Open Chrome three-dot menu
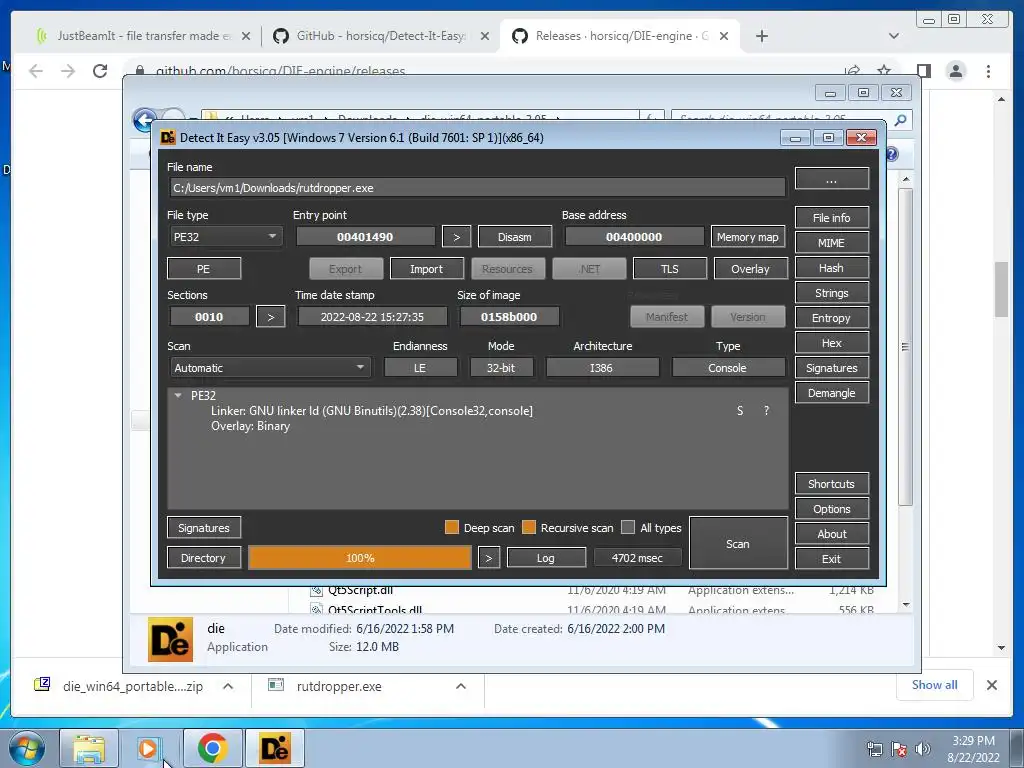The height and width of the screenshot is (768, 1024). point(988,71)
